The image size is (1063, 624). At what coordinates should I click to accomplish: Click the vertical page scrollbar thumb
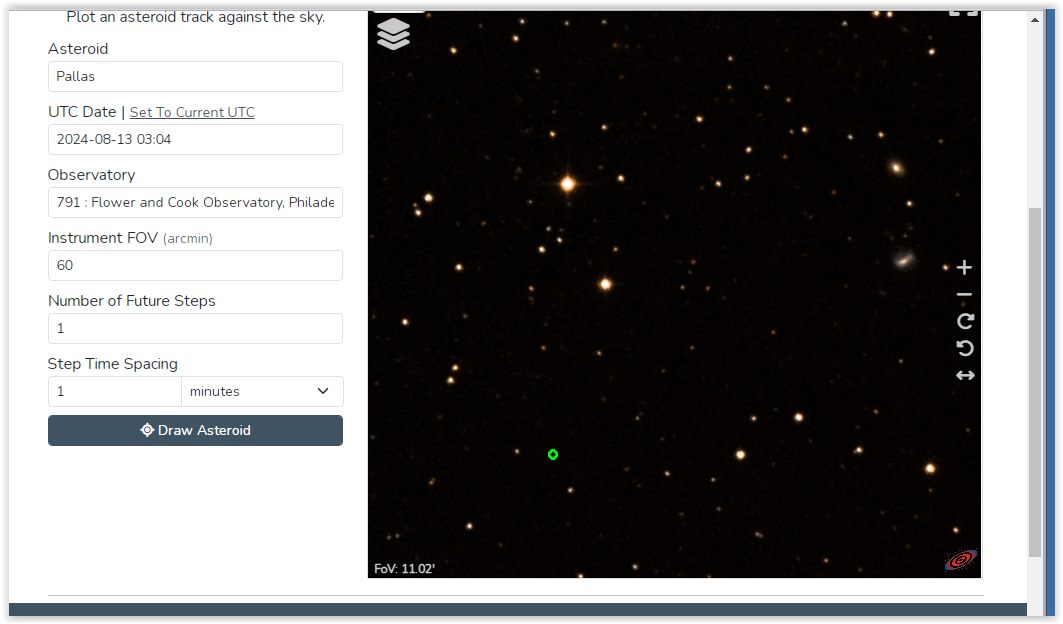pos(1035,382)
